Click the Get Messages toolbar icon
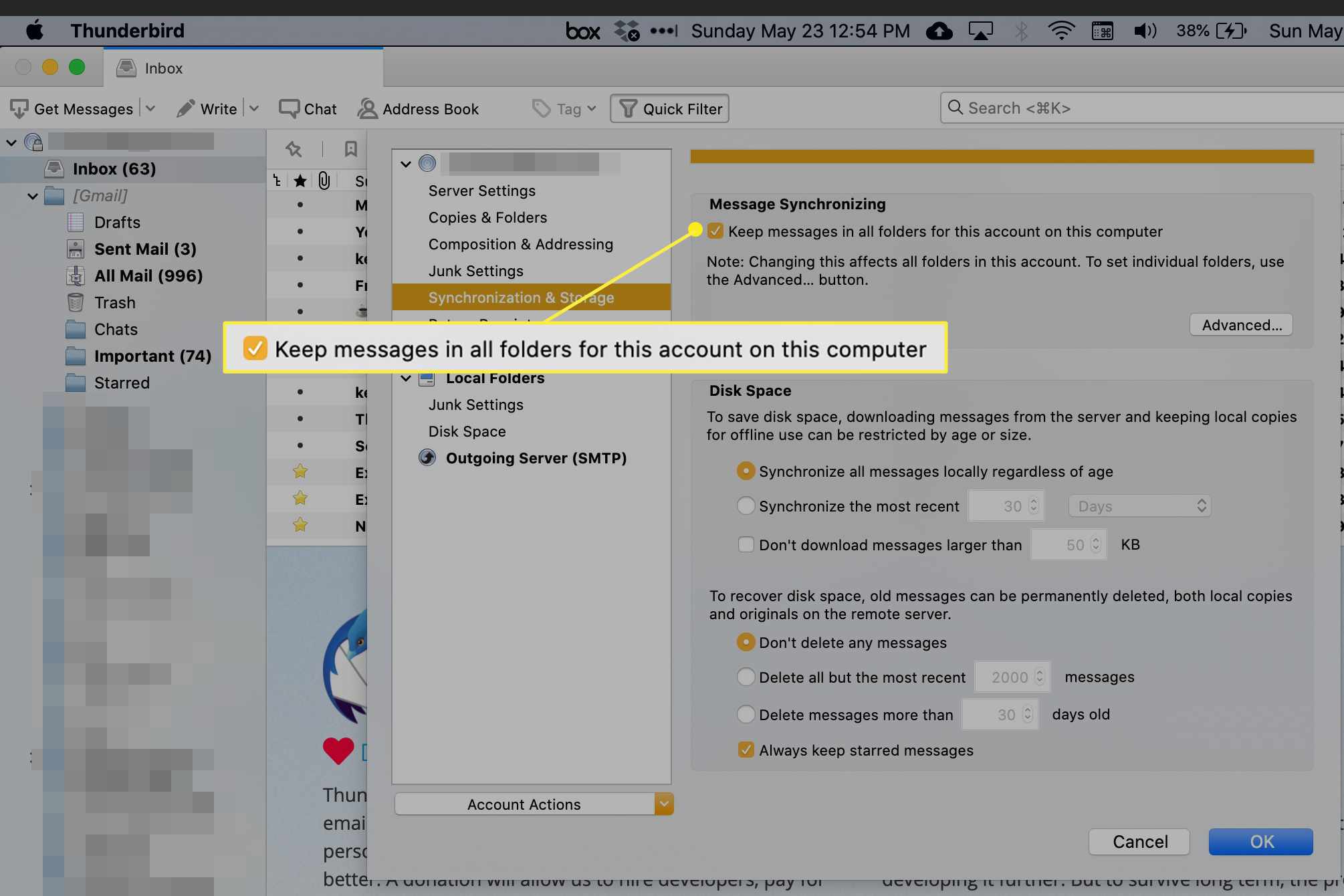This screenshot has width=1344, height=896. click(x=19, y=109)
